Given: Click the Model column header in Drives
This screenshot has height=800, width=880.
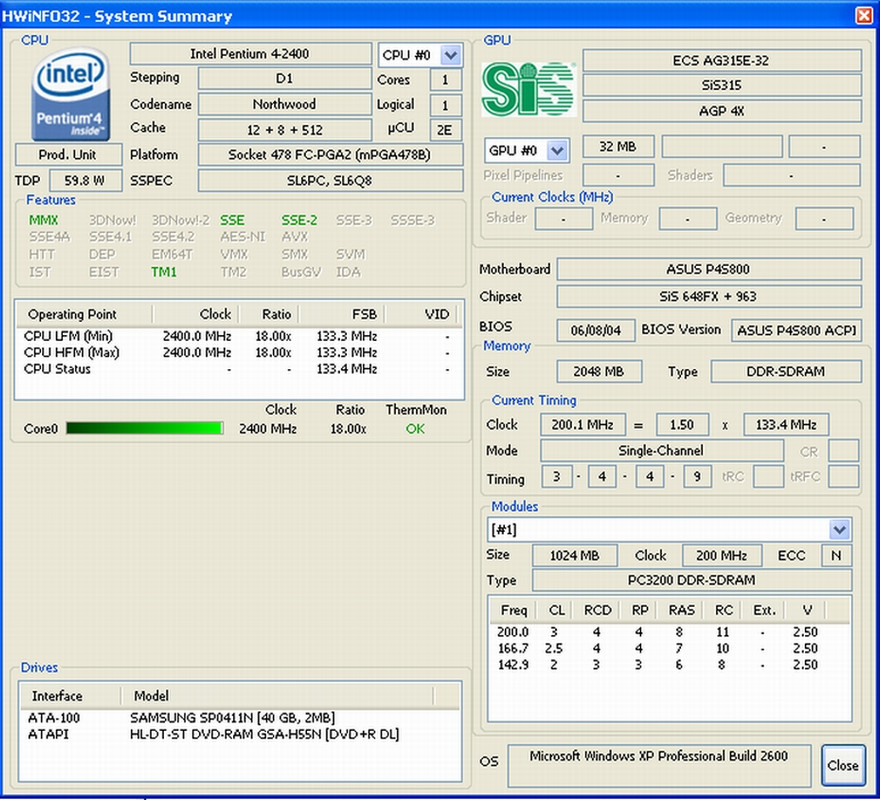Looking at the screenshot, I should 277,696.
